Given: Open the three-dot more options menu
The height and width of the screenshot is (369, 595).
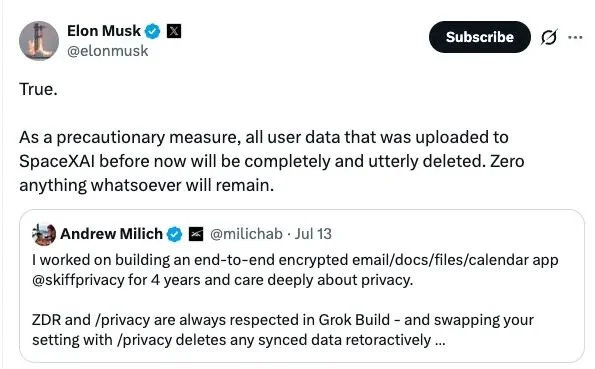Looking at the screenshot, I should [575, 37].
